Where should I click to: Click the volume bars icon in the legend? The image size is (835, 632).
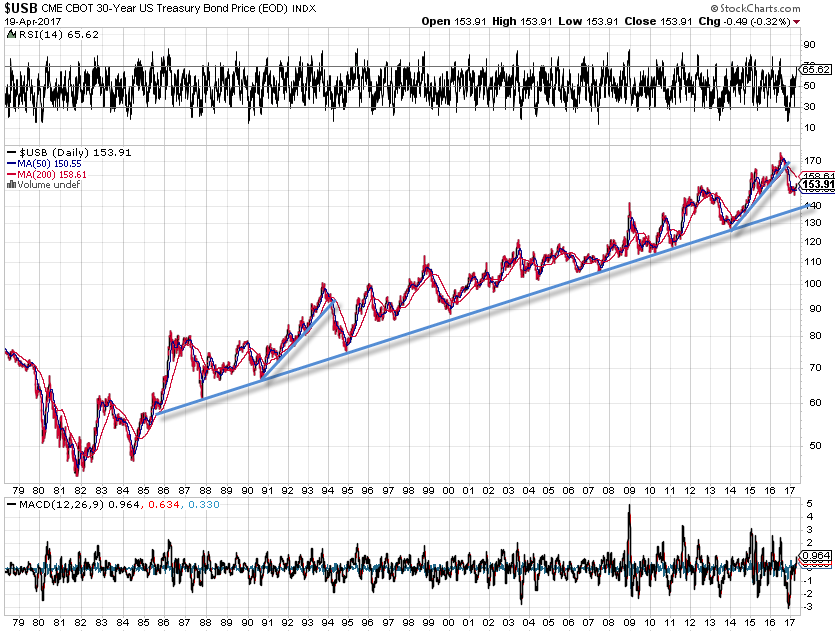click(11, 185)
